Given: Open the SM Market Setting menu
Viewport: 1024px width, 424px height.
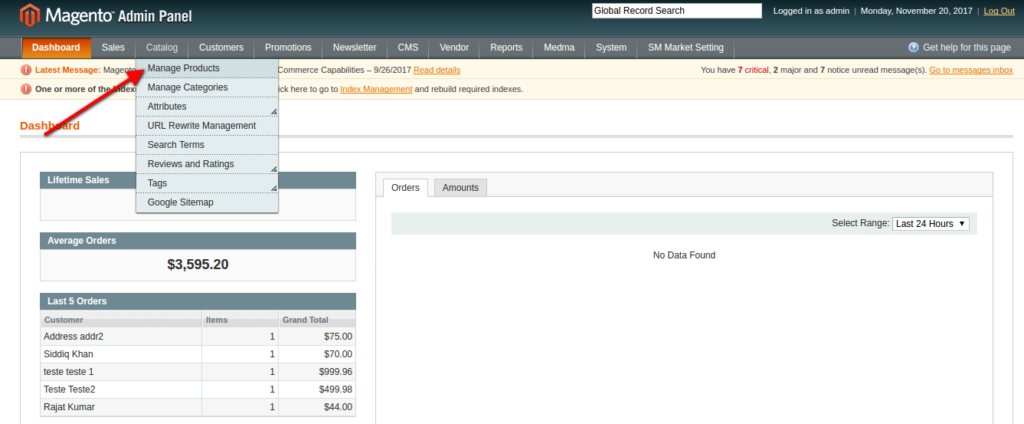Looking at the screenshot, I should tap(686, 48).
